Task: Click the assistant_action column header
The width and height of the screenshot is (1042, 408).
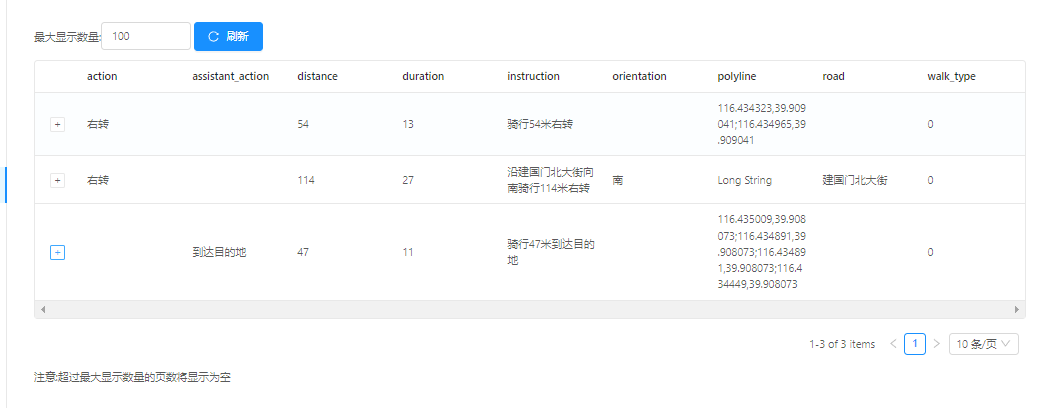Action: pyautogui.click(x=230, y=76)
